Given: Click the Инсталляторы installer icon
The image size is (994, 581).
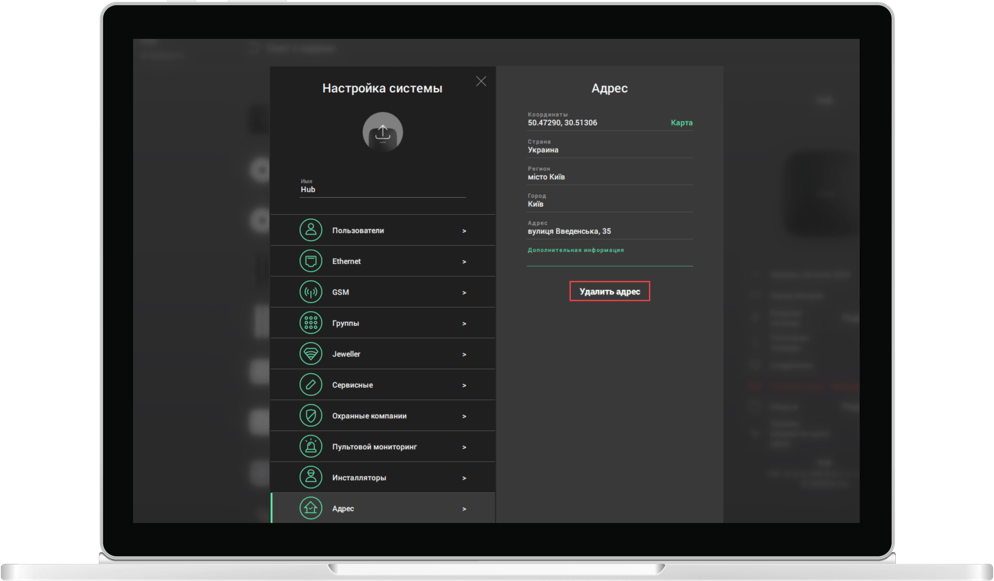Looking at the screenshot, I should tap(311, 477).
